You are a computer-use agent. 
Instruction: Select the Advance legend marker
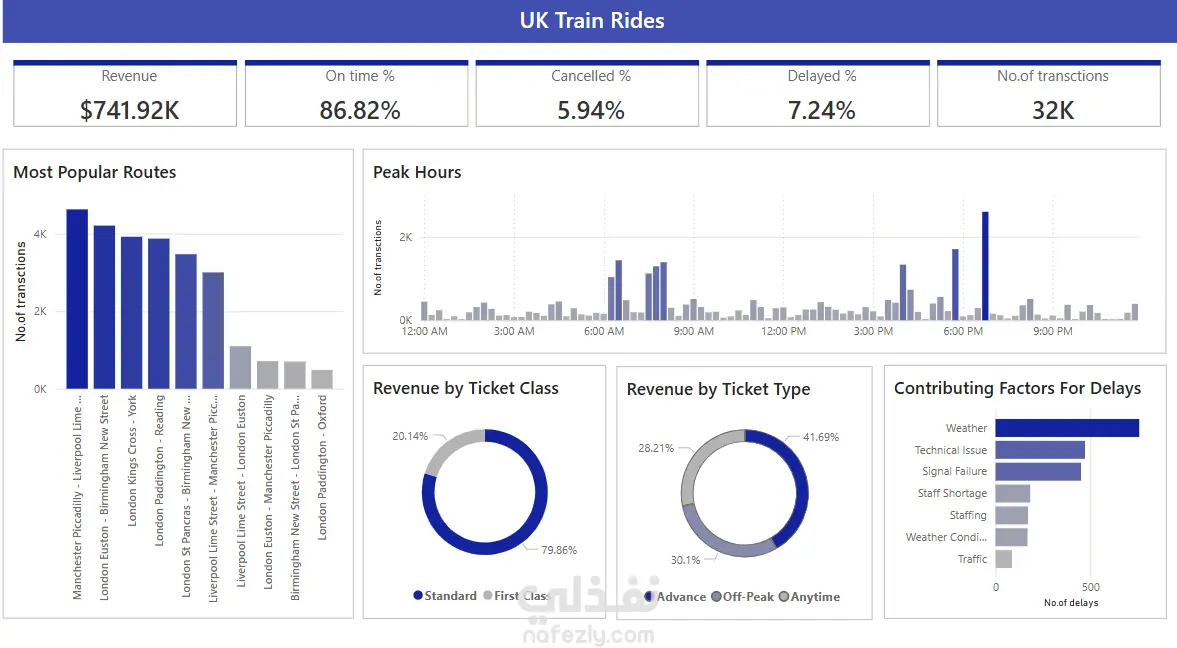click(651, 597)
